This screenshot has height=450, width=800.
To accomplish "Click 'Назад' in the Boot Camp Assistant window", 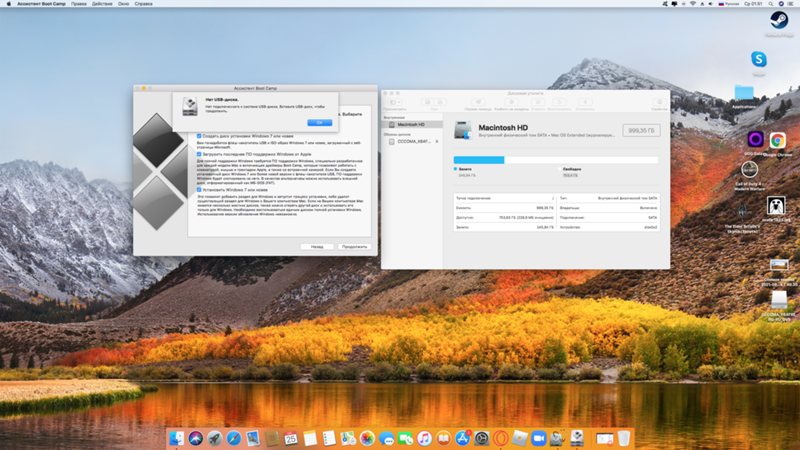I will [317, 246].
